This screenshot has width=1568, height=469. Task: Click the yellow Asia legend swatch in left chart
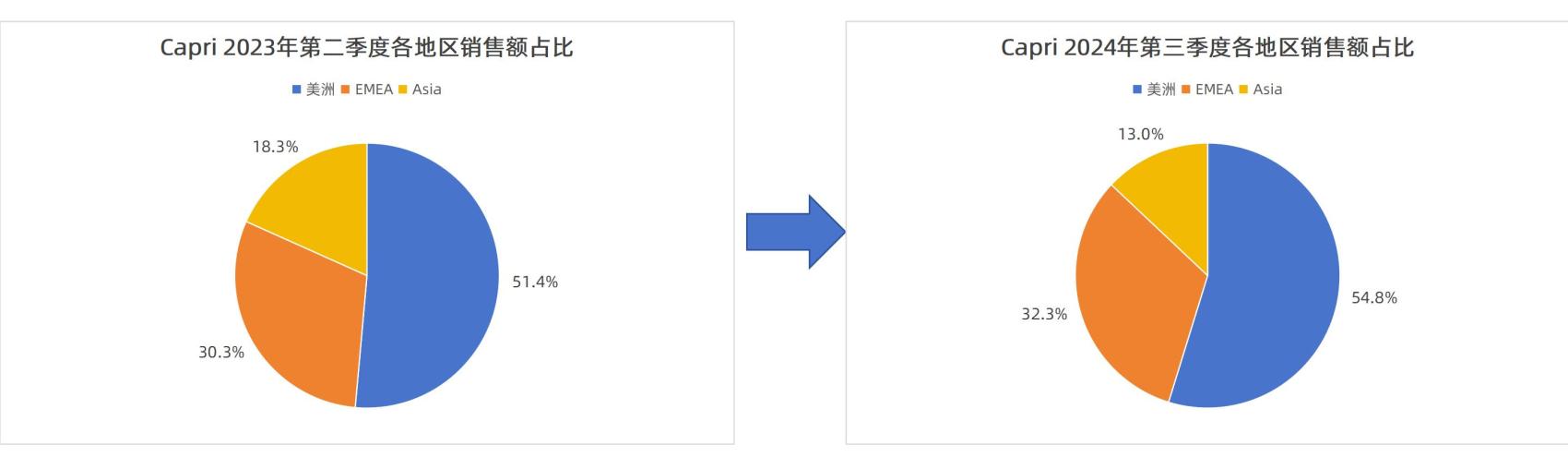[x=402, y=90]
